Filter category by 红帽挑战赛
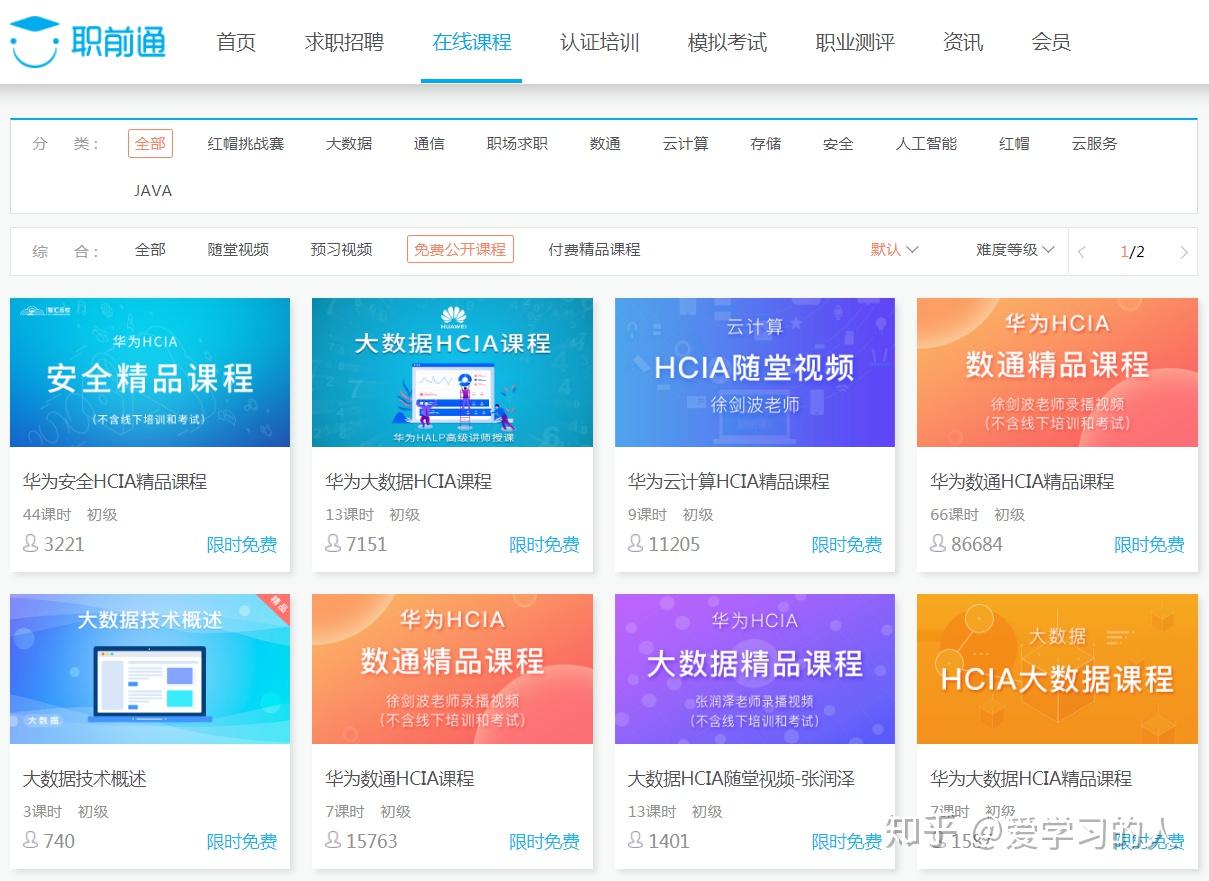 [246, 144]
